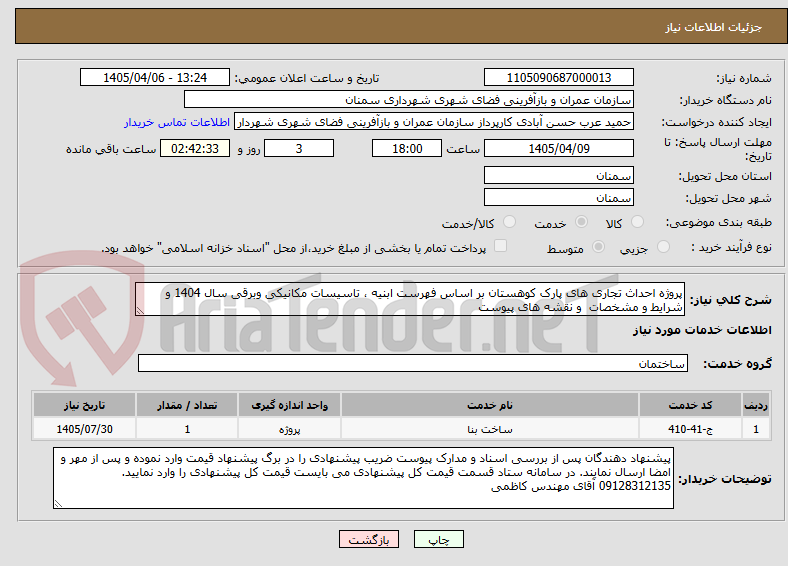The width and height of the screenshot is (788, 566).
Task: Click the شماره نیاز field 1105090687000013
Action: tap(558, 77)
